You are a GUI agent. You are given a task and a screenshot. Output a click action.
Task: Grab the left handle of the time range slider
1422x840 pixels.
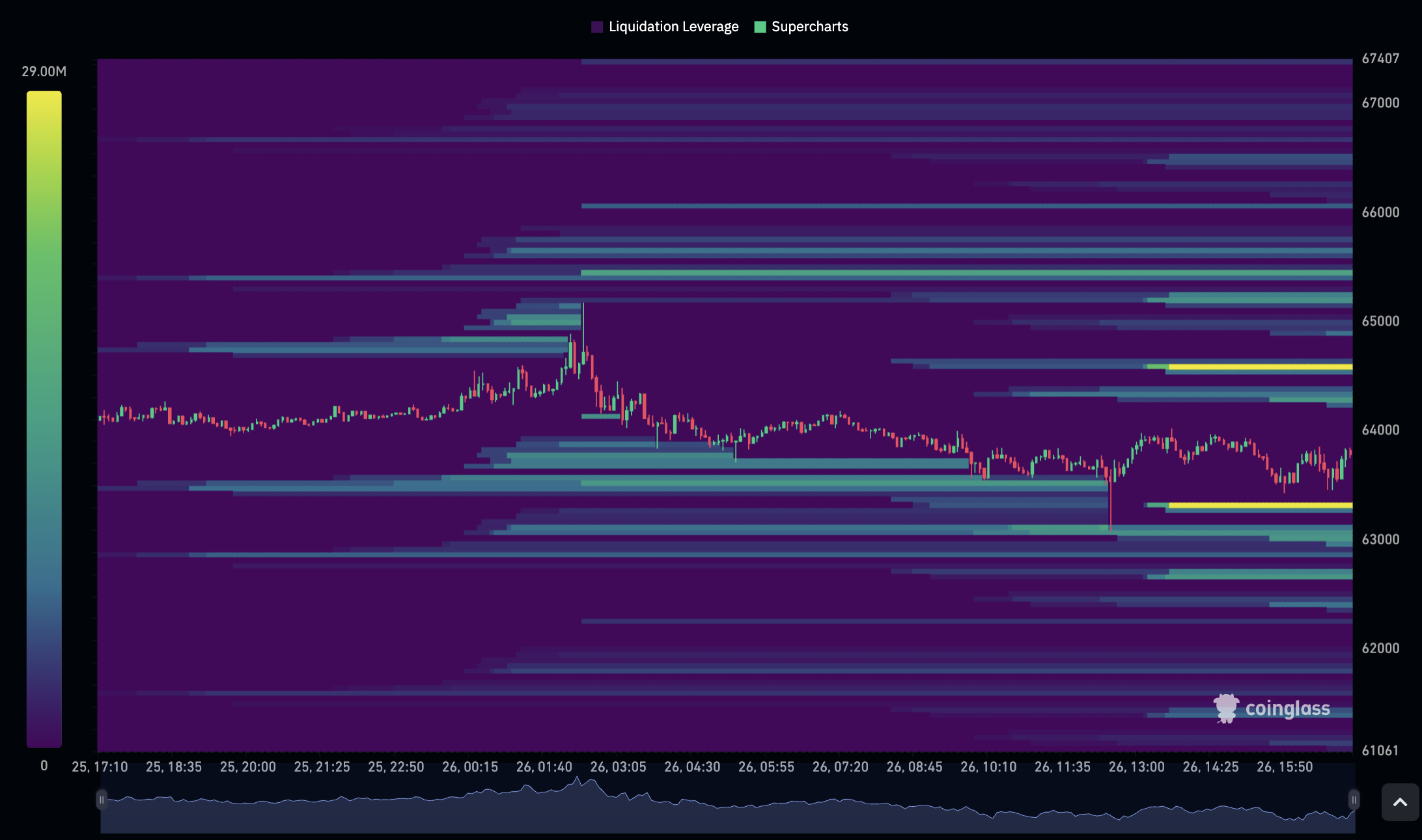[102, 800]
